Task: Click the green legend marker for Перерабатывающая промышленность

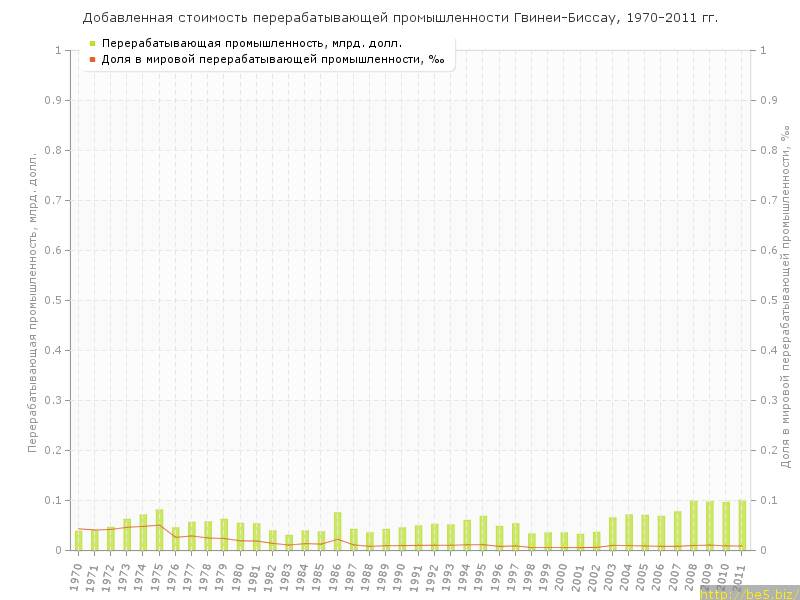Action: [92, 43]
